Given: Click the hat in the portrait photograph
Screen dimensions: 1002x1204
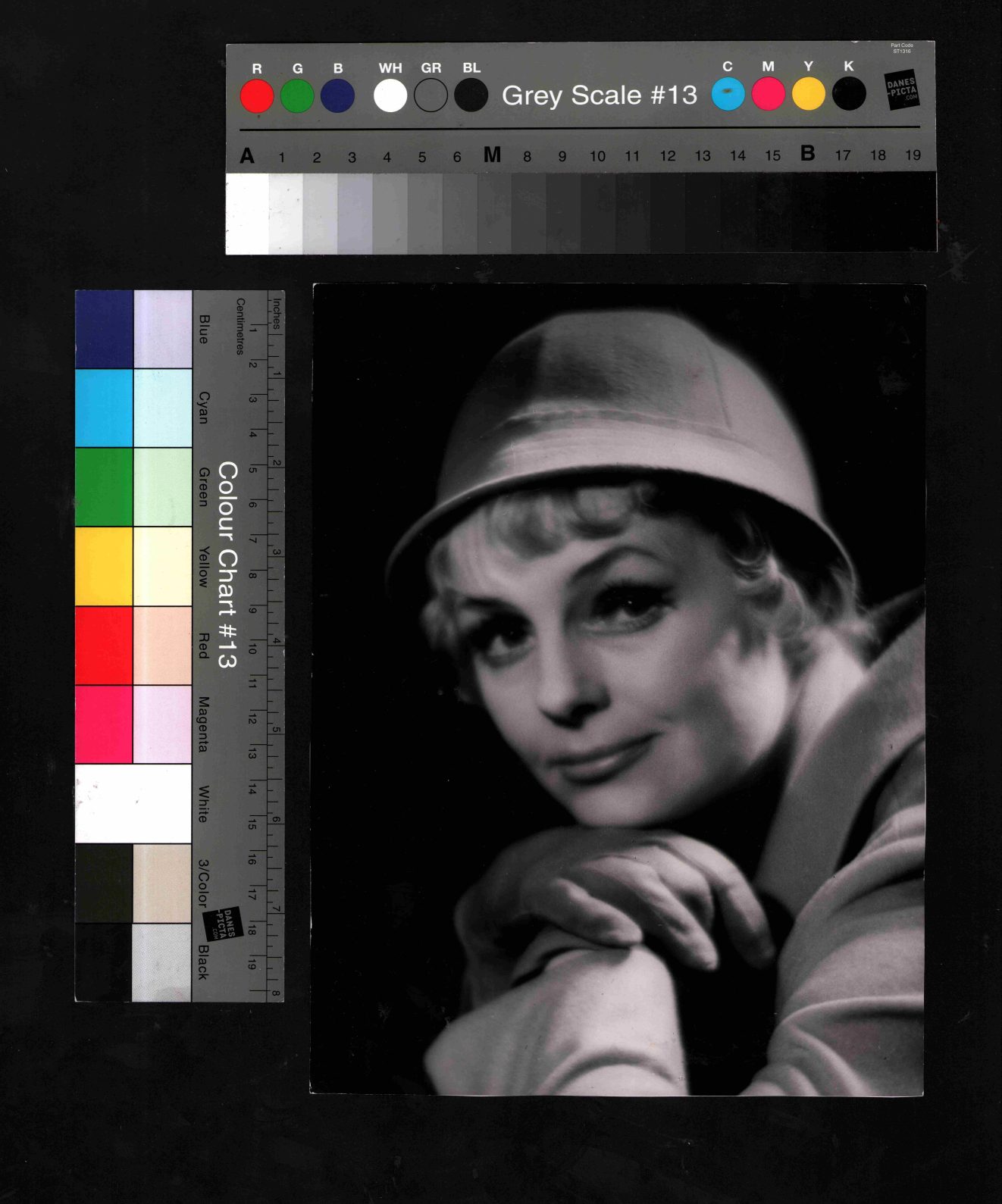Looking at the screenshot, I should point(622,409).
